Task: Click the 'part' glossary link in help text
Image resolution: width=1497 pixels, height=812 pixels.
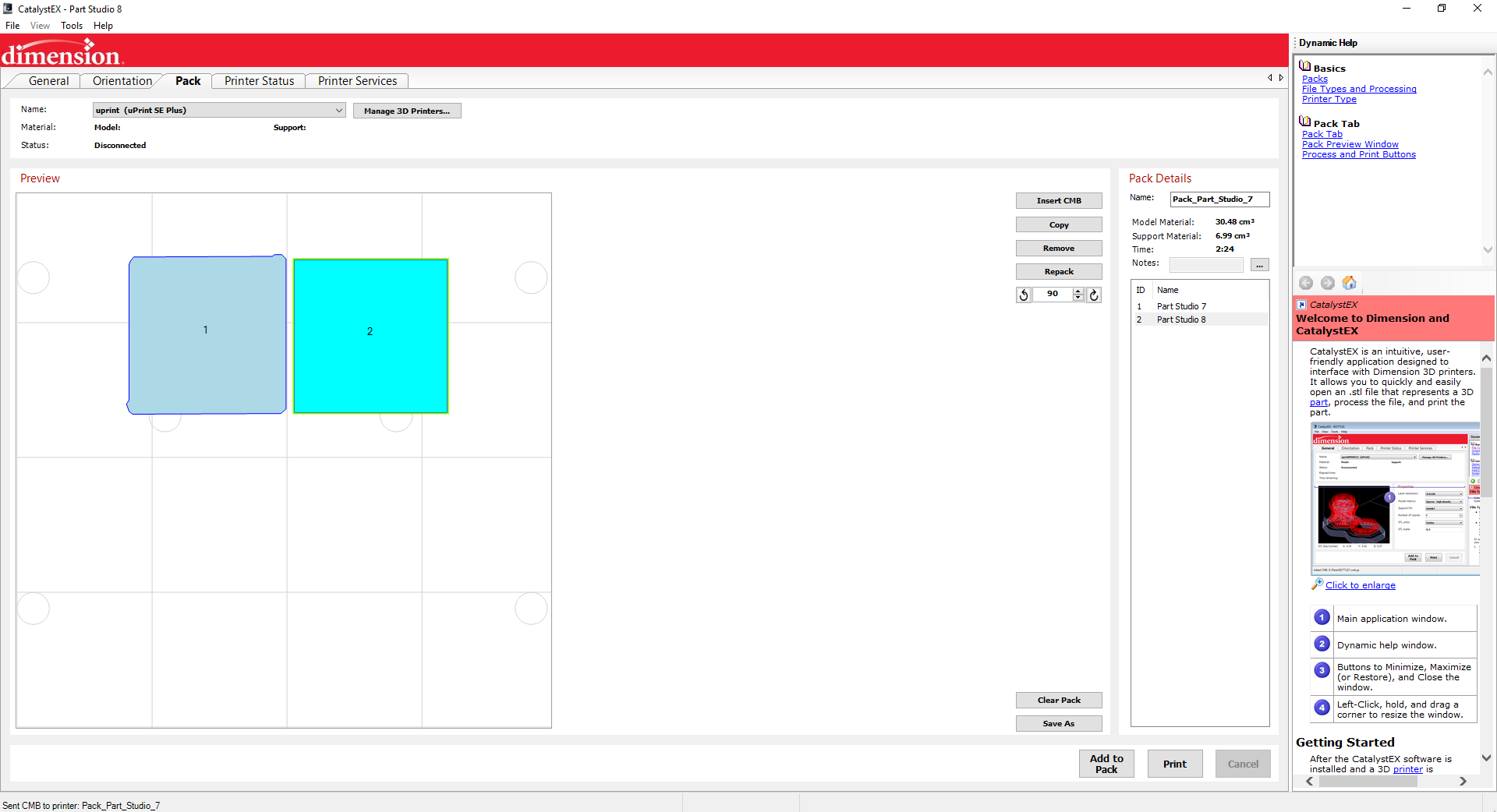Action: click(1319, 402)
